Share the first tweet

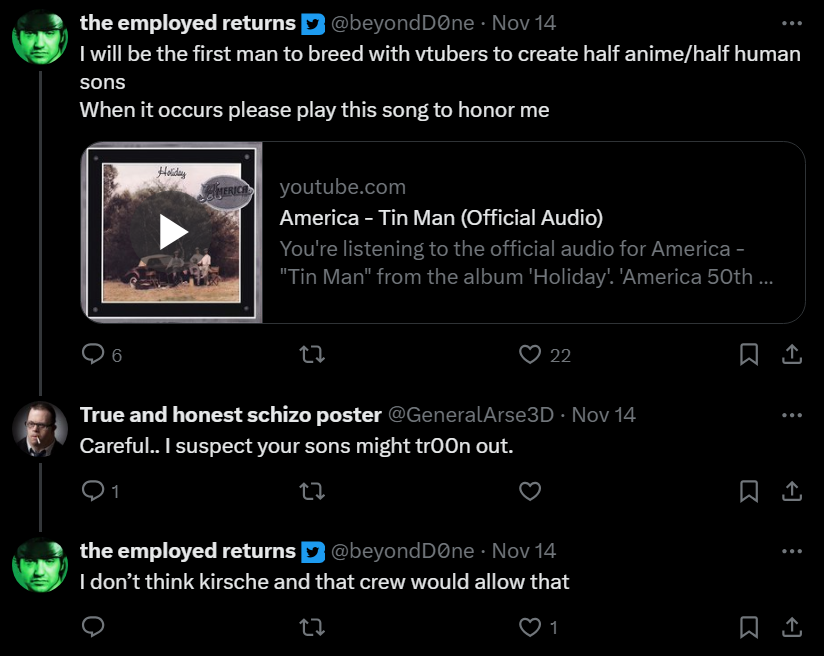790,354
